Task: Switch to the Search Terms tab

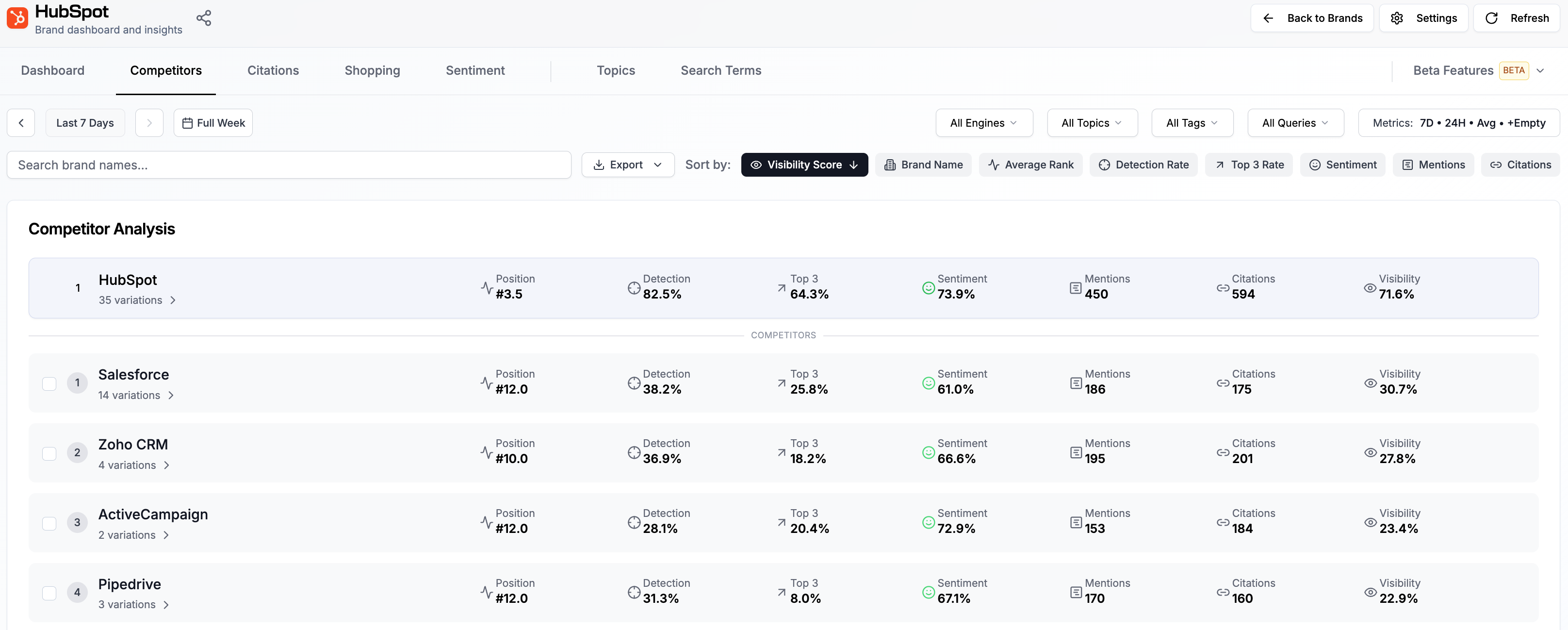Action: [721, 70]
